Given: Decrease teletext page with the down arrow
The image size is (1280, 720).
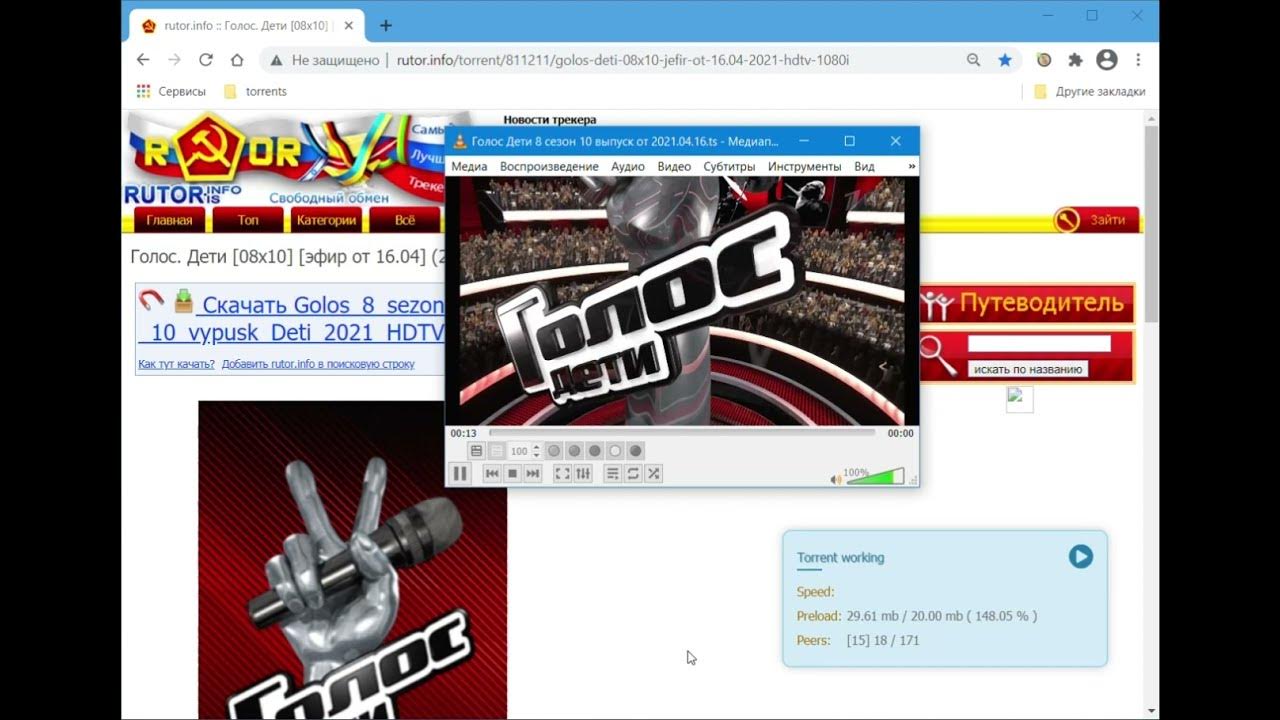Looking at the screenshot, I should (536, 455).
